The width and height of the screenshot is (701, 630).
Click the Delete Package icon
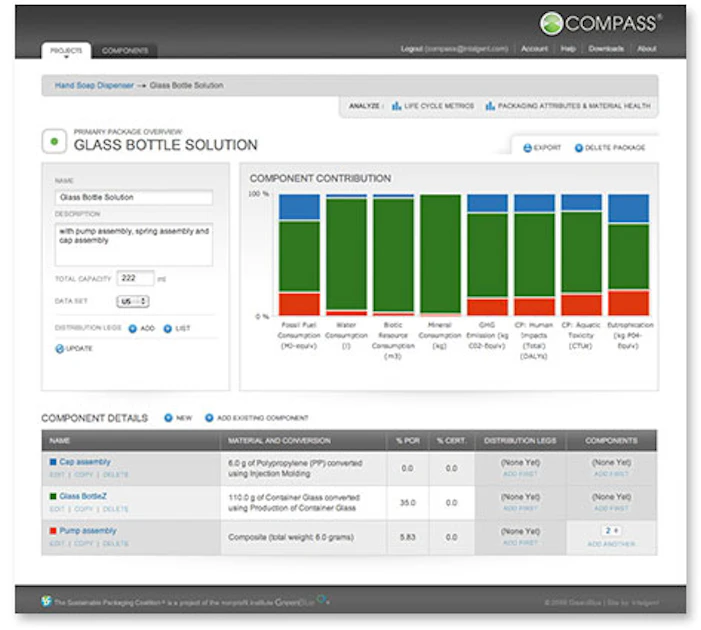click(x=579, y=148)
